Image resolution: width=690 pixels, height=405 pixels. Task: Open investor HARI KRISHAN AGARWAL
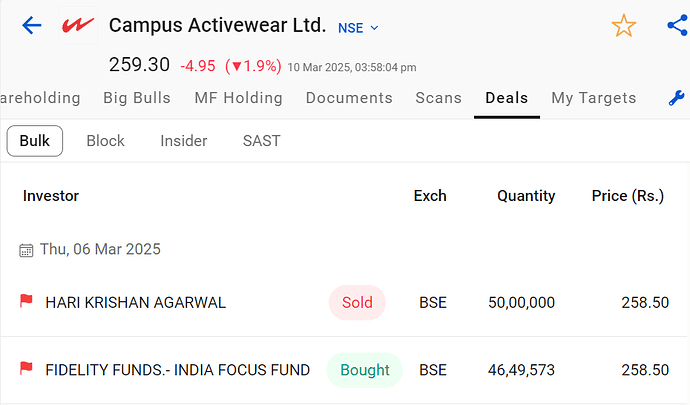tap(136, 302)
